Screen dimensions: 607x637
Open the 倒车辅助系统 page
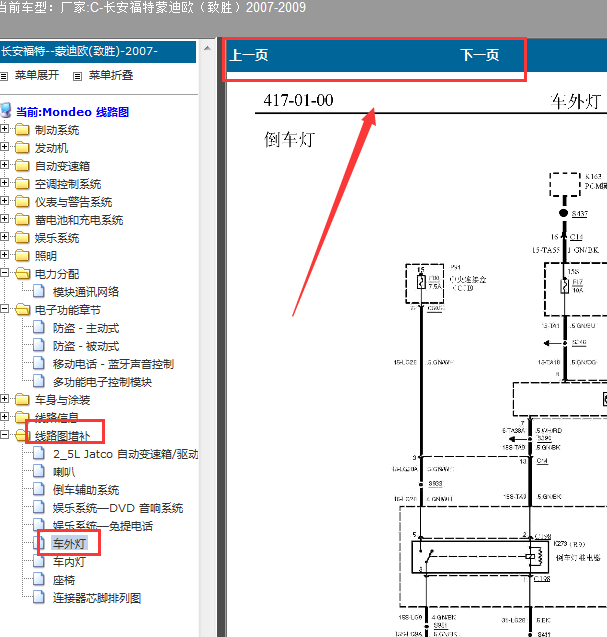click(86, 490)
